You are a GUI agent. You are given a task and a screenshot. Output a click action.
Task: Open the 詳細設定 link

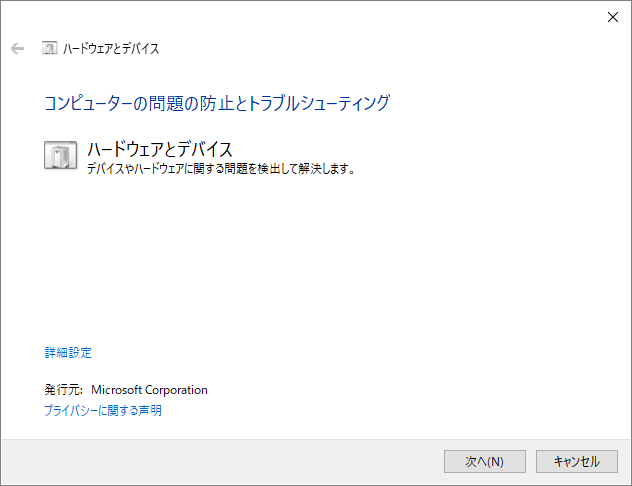click(x=68, y=352)
